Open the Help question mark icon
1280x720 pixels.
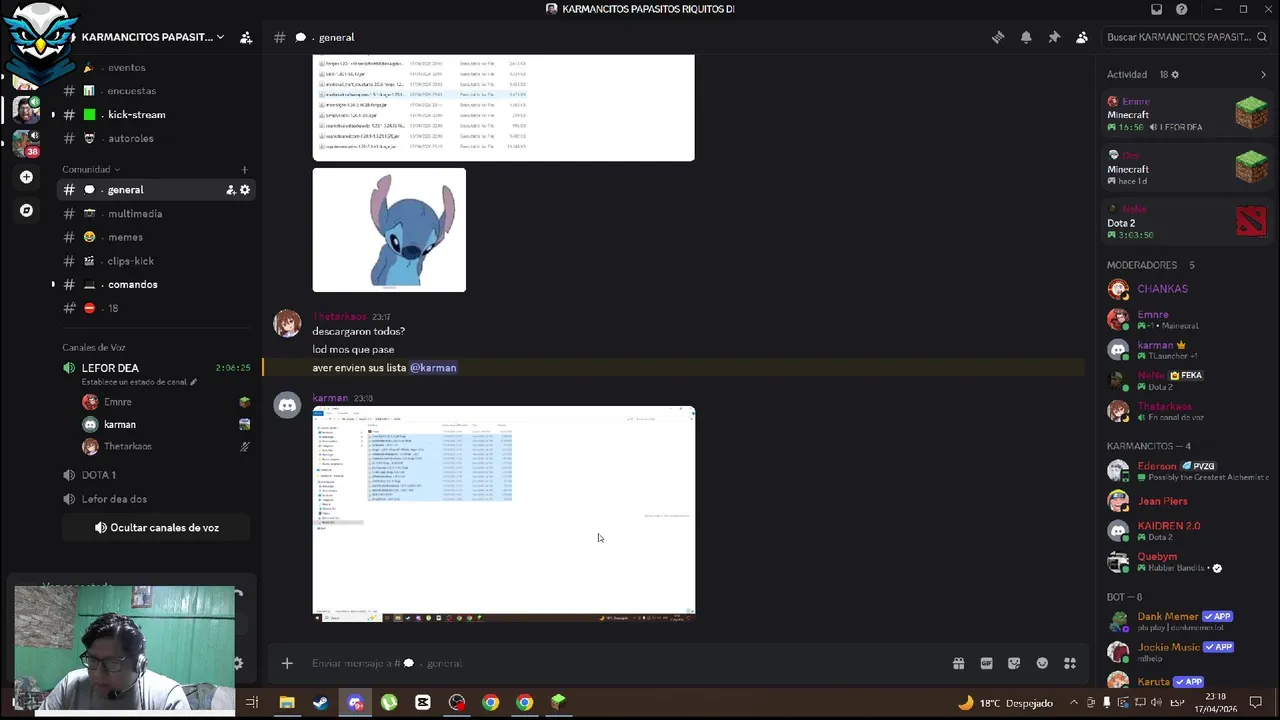click(1182, 9)
